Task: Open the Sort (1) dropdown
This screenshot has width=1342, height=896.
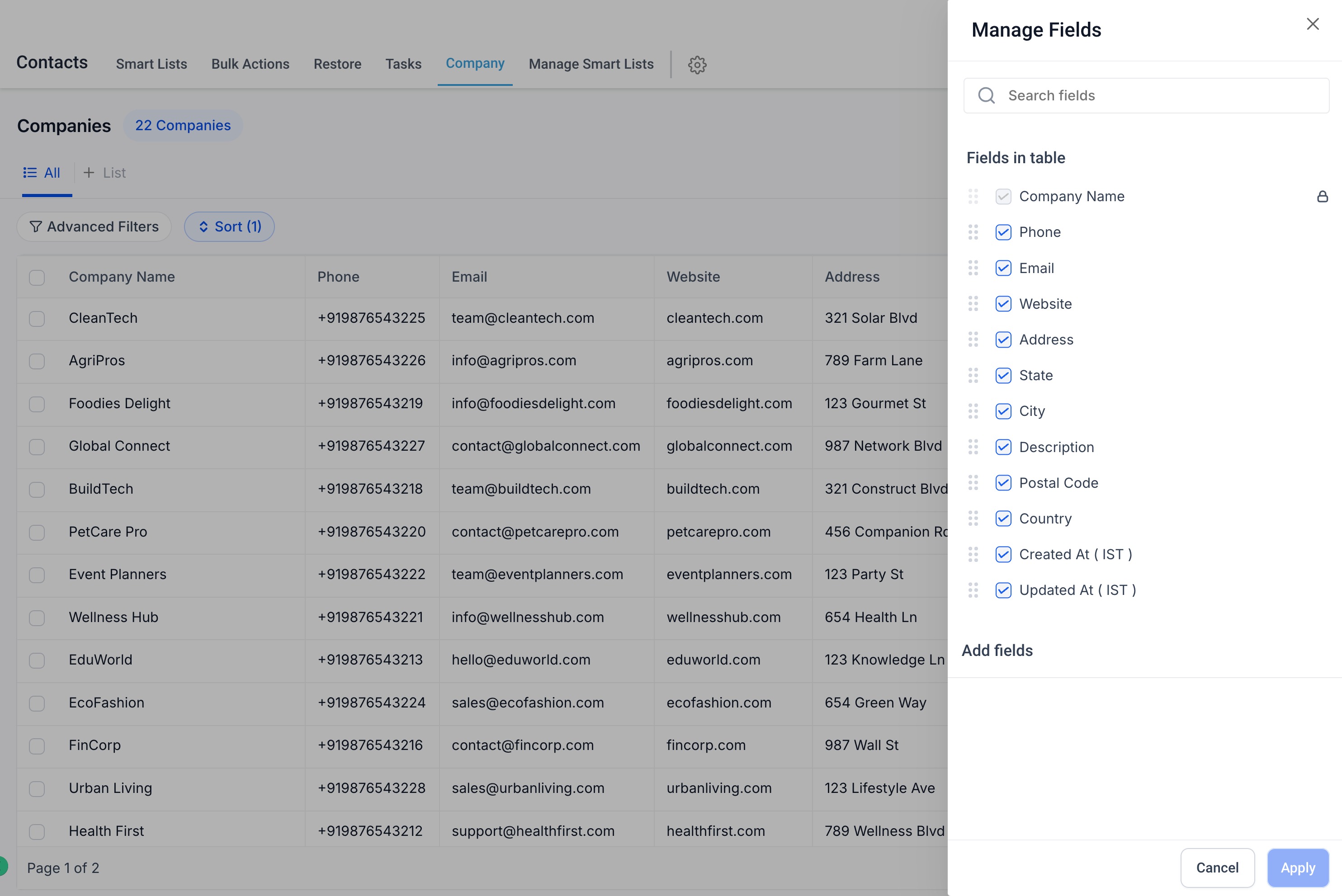Action: 229,227
